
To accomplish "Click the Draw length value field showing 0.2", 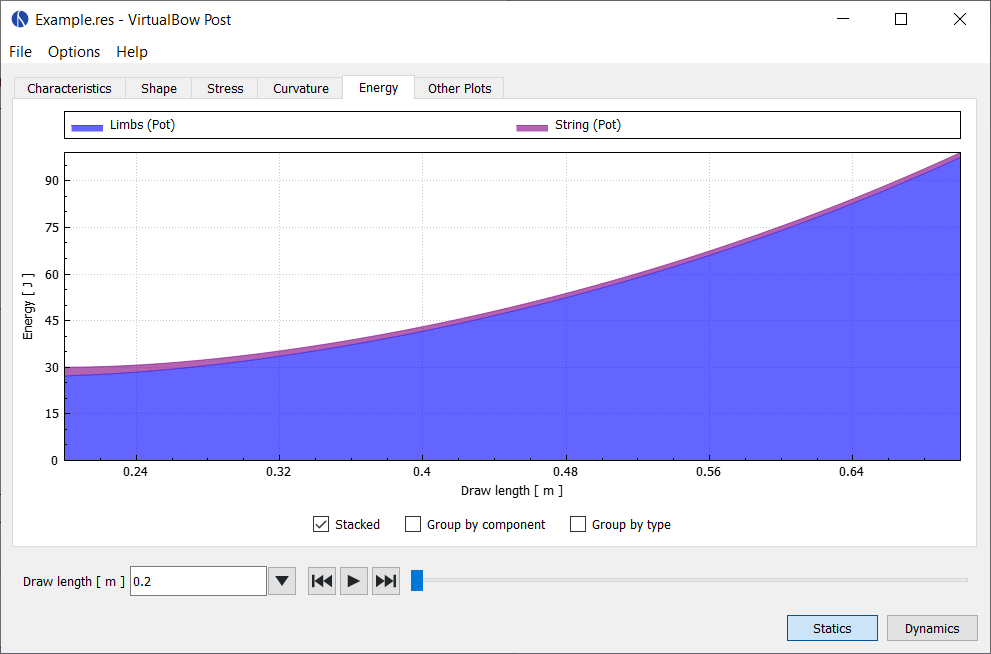I will coord(198,581).
